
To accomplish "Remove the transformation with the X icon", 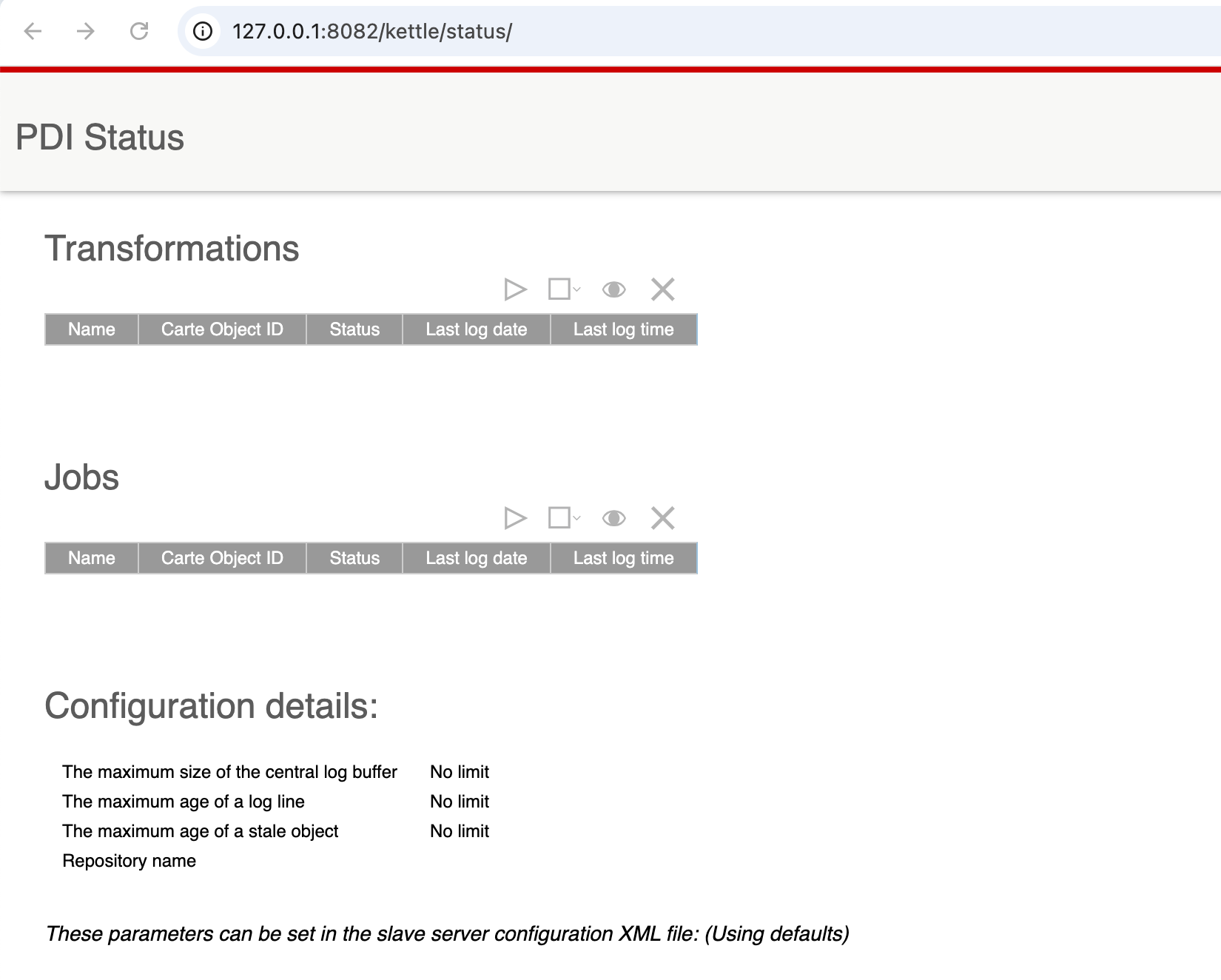I will coord(663,289).
